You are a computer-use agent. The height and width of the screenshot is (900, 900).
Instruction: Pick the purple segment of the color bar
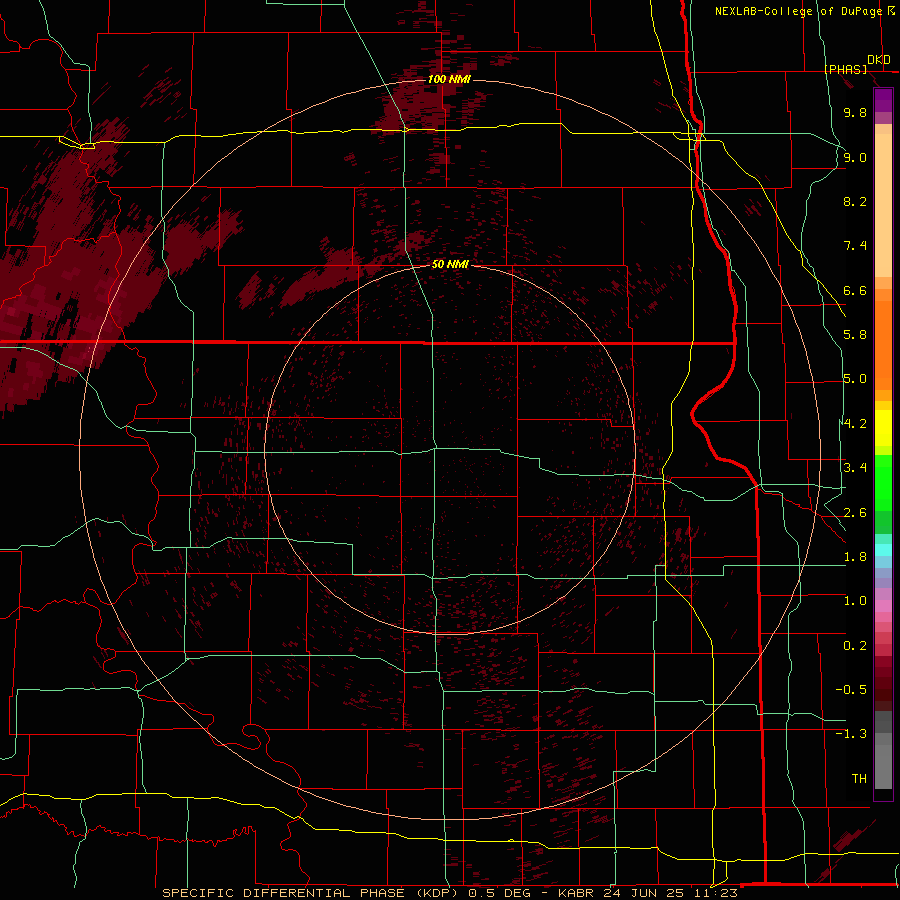pos(883,100)
